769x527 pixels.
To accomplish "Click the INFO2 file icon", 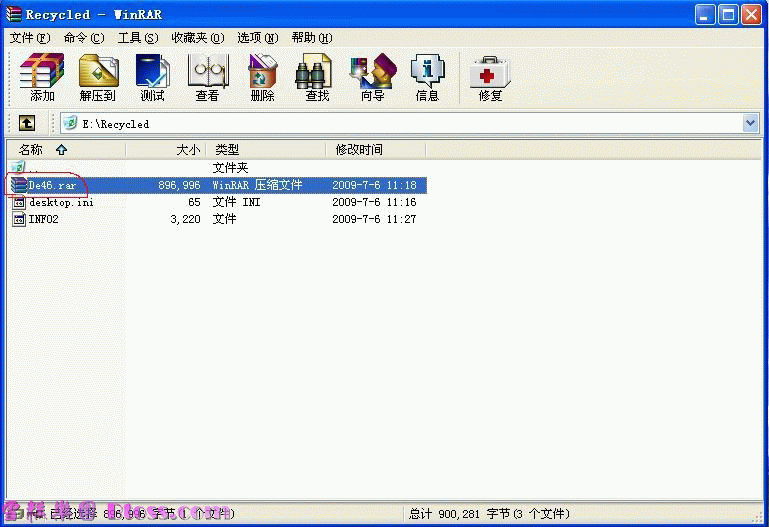I will pyautogui.click(x=19, y=219).
